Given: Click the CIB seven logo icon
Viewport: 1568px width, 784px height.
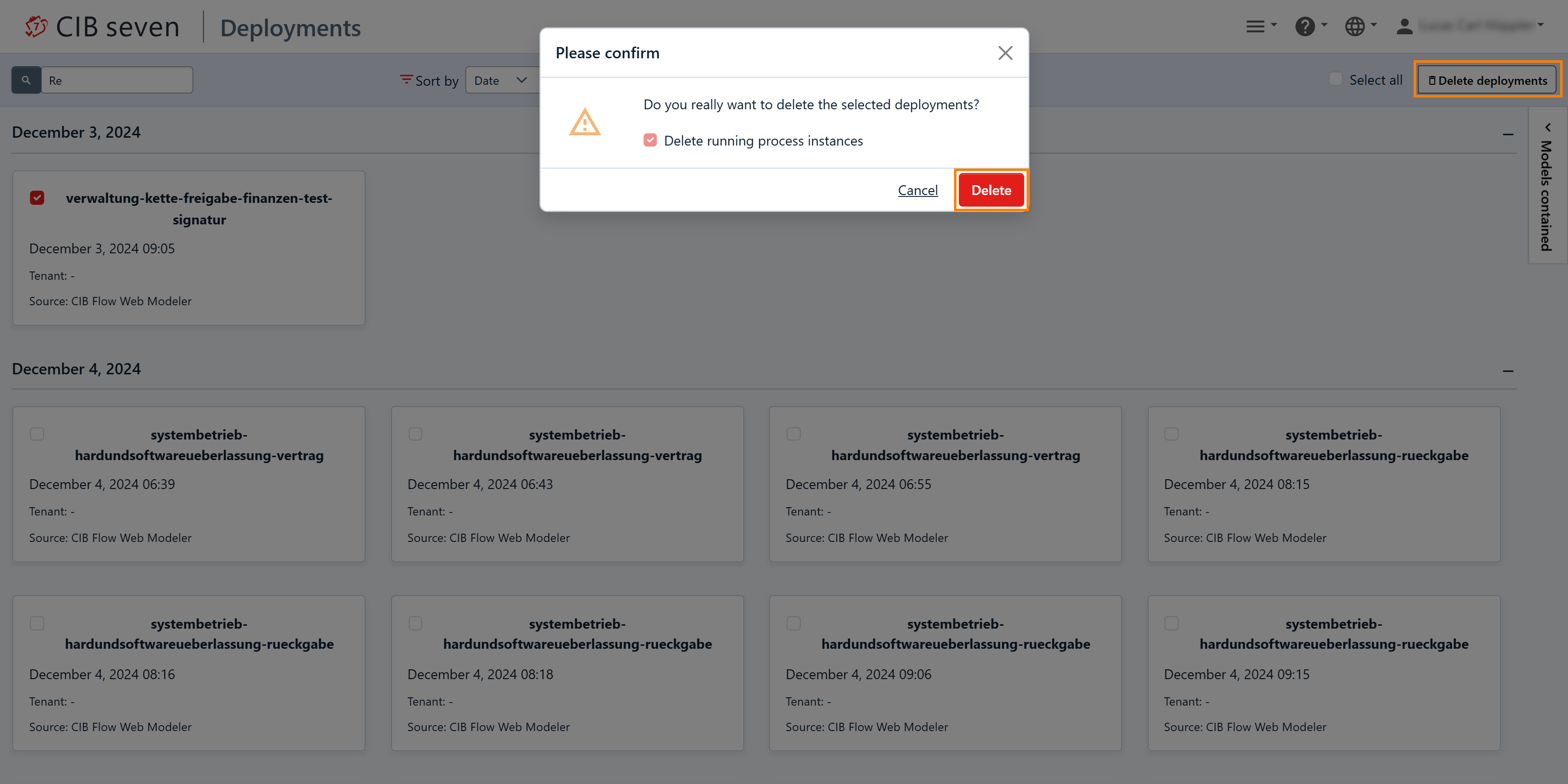Looking at the screenshot, I should [36, 27].
